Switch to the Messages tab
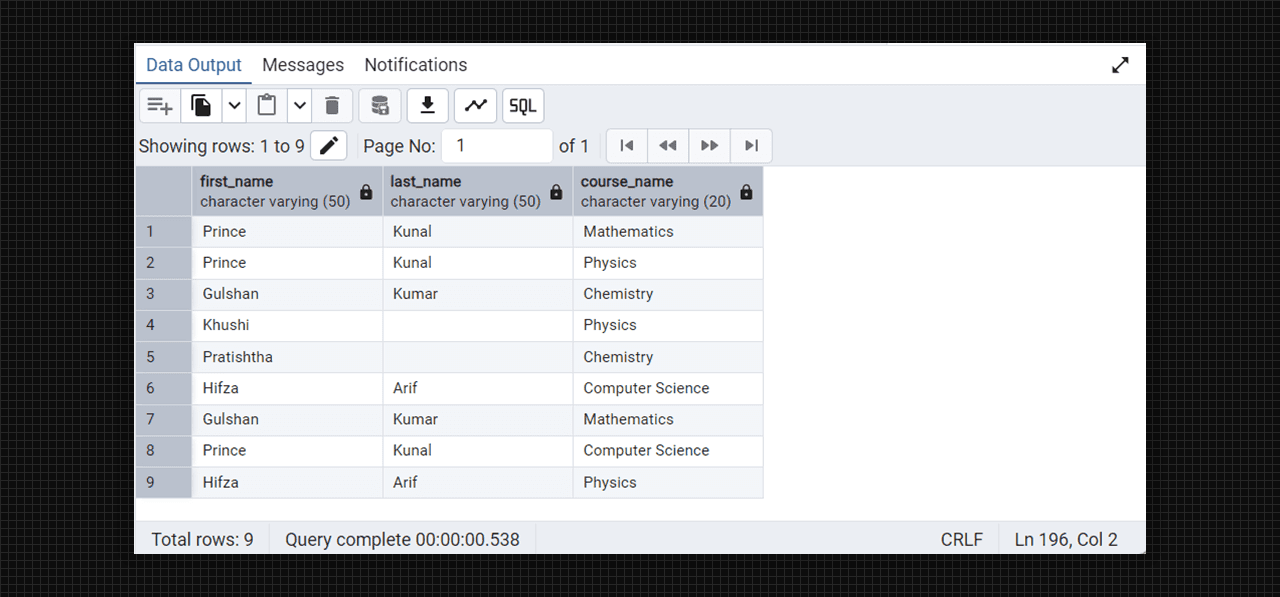The image size is (1280, 597). (303, 65)
